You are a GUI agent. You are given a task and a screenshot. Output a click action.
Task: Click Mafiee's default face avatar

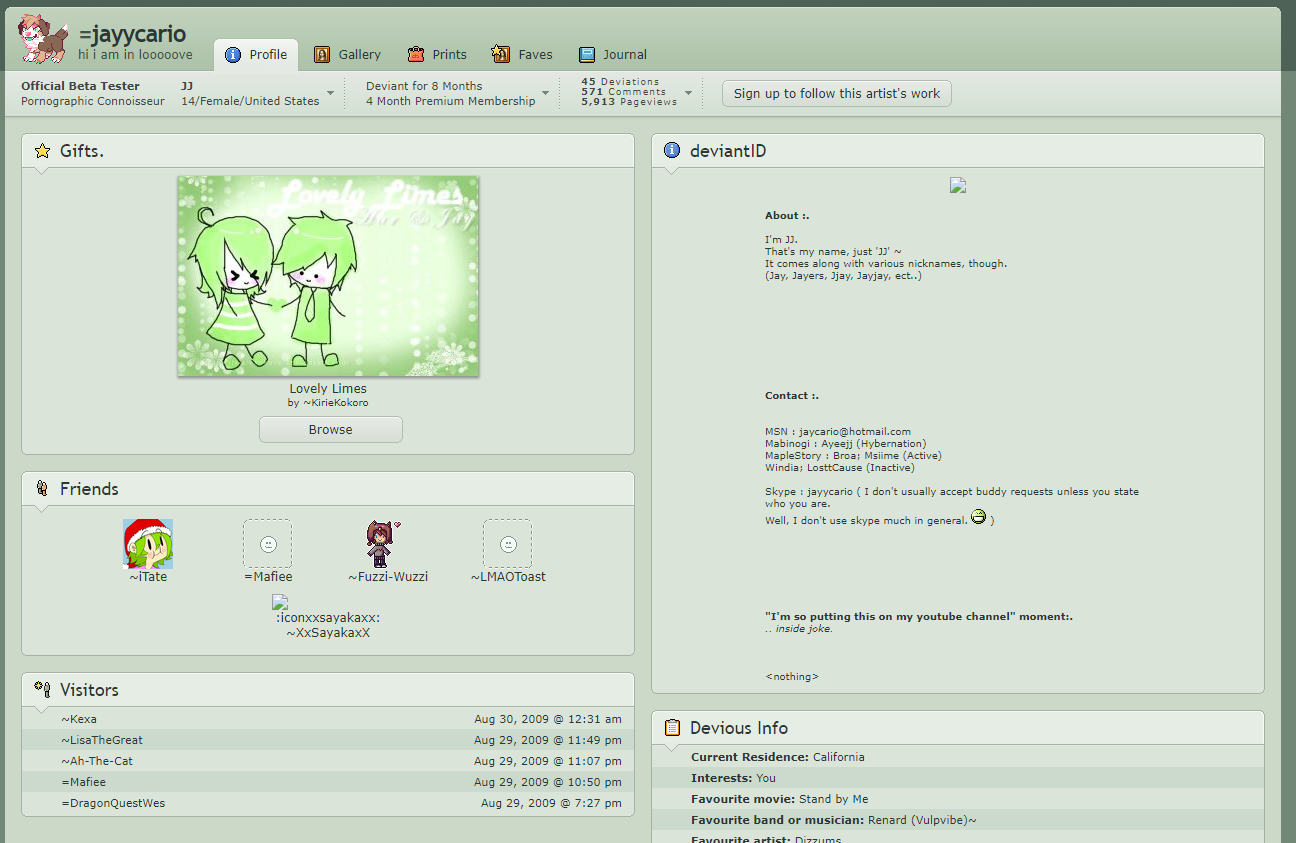point(268,544)
